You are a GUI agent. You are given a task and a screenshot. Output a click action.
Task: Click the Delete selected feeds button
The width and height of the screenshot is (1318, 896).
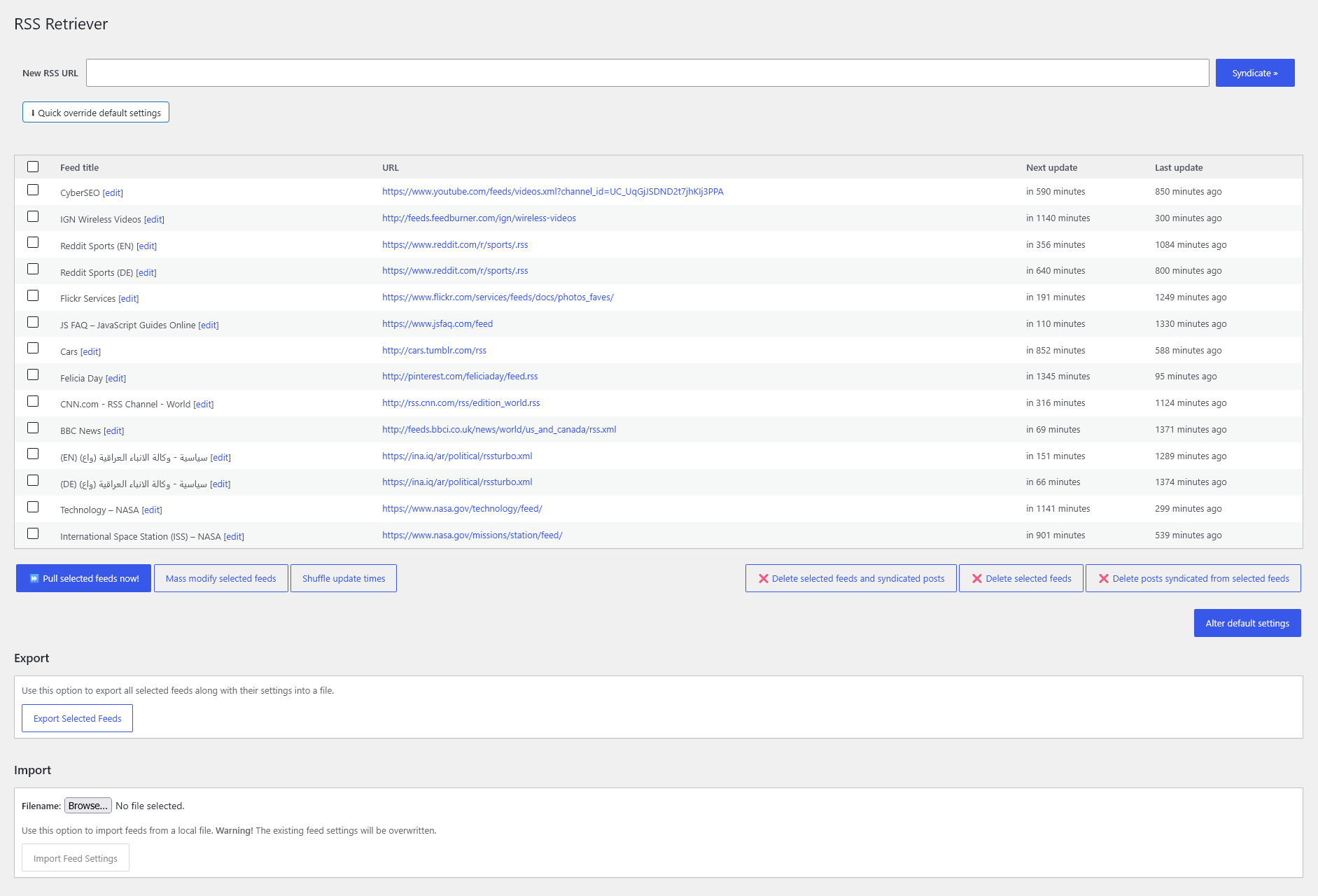click(x=1021, y=578)
